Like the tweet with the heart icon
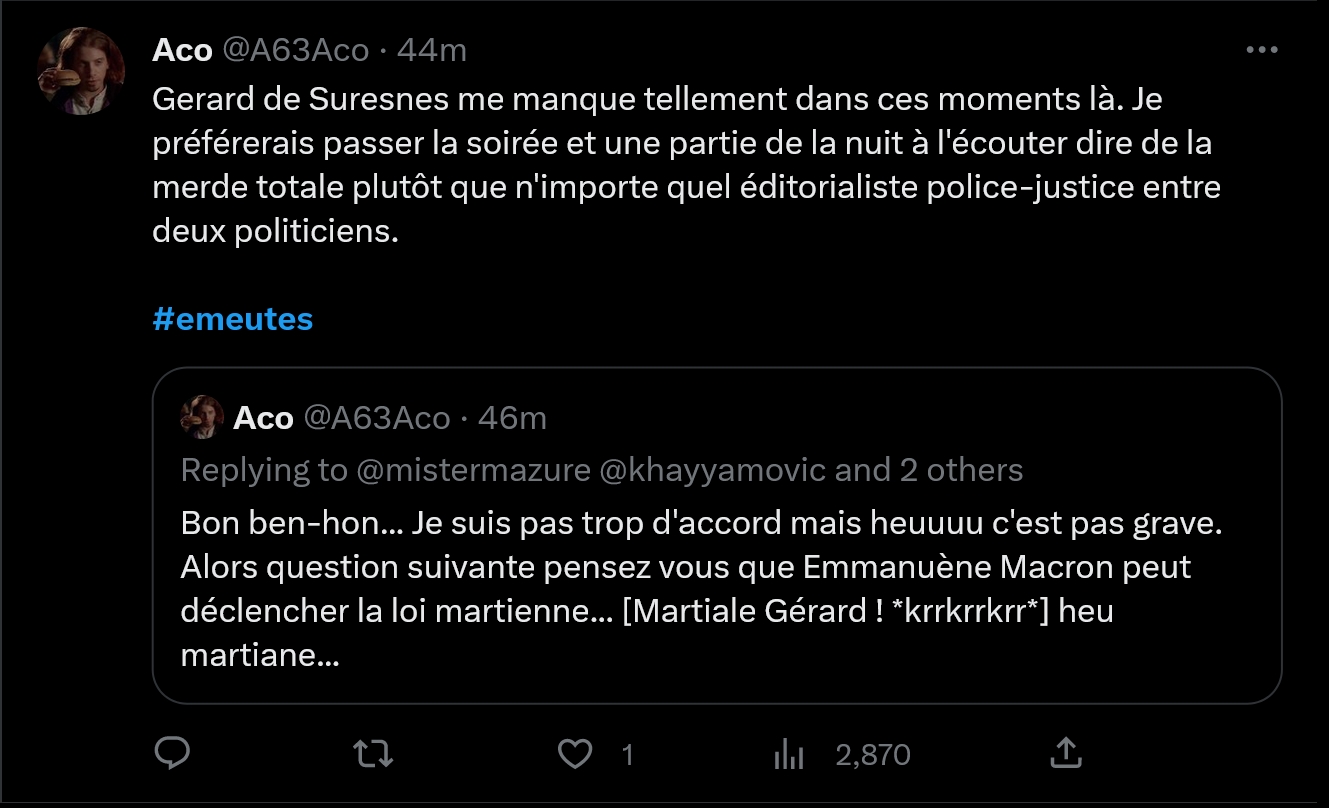This screenshot has width=1329, height=808. click(574, 753)
